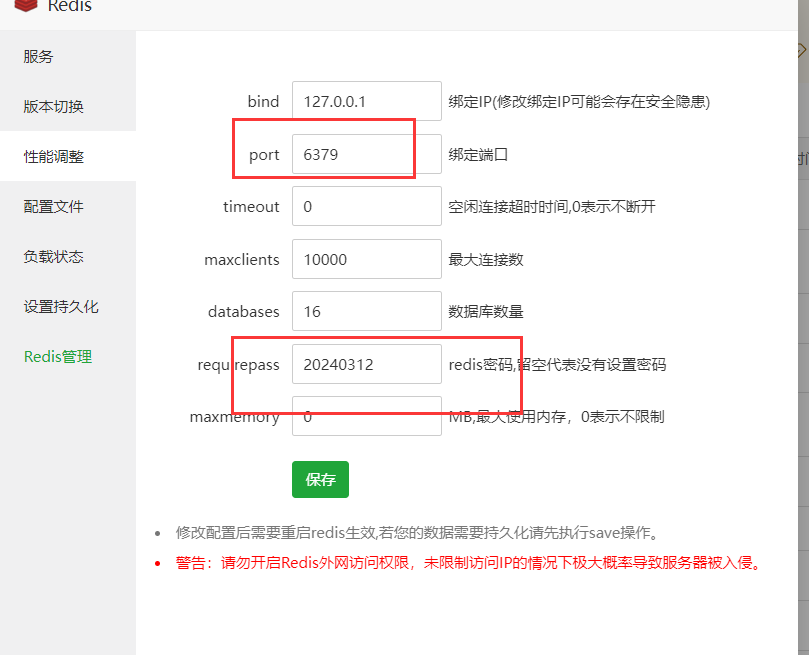Click the red 警告 warning message
The image size is (809, 655).
click(468, 562)
